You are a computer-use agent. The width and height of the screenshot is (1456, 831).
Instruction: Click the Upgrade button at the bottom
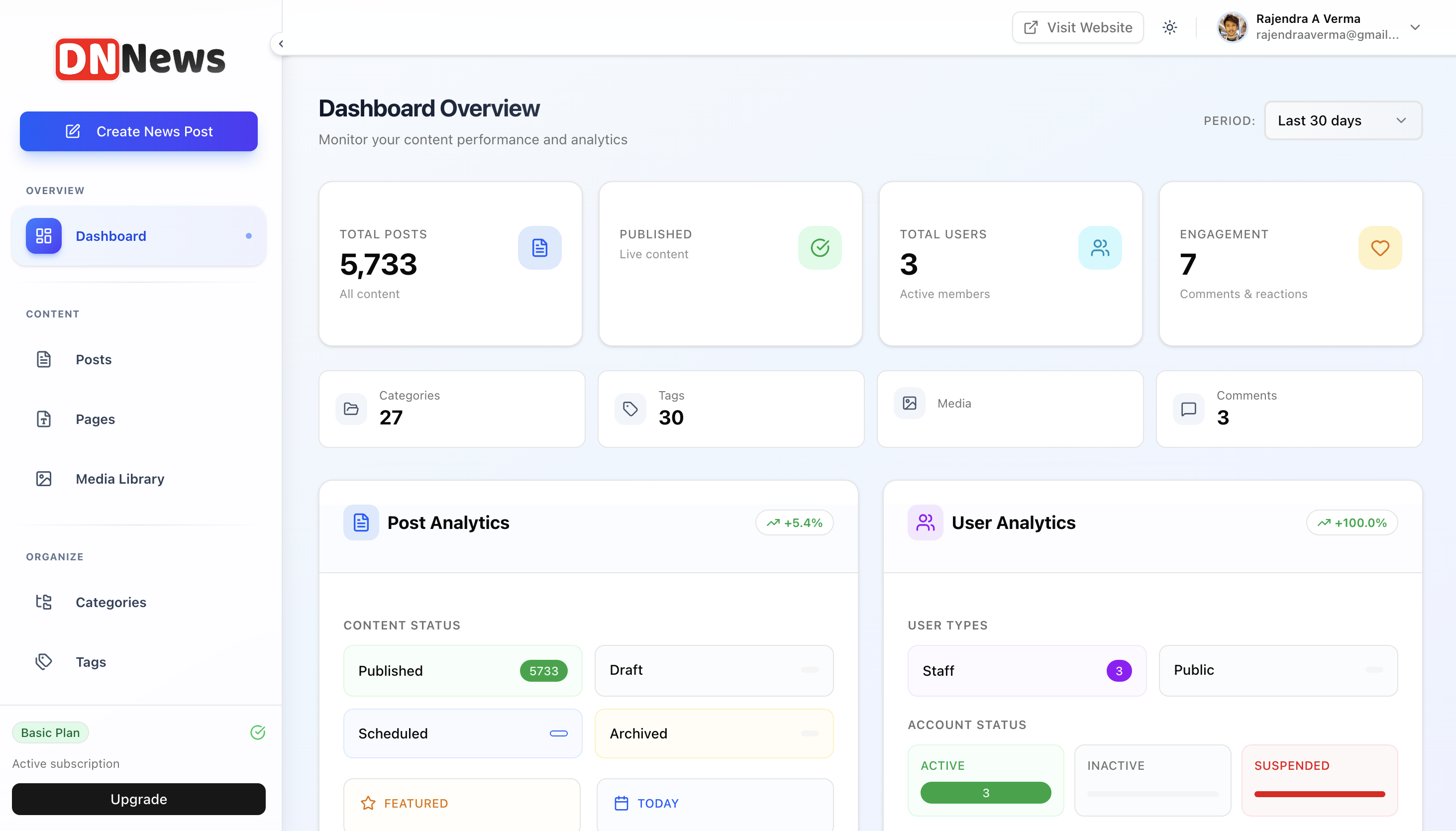point(138,799)
